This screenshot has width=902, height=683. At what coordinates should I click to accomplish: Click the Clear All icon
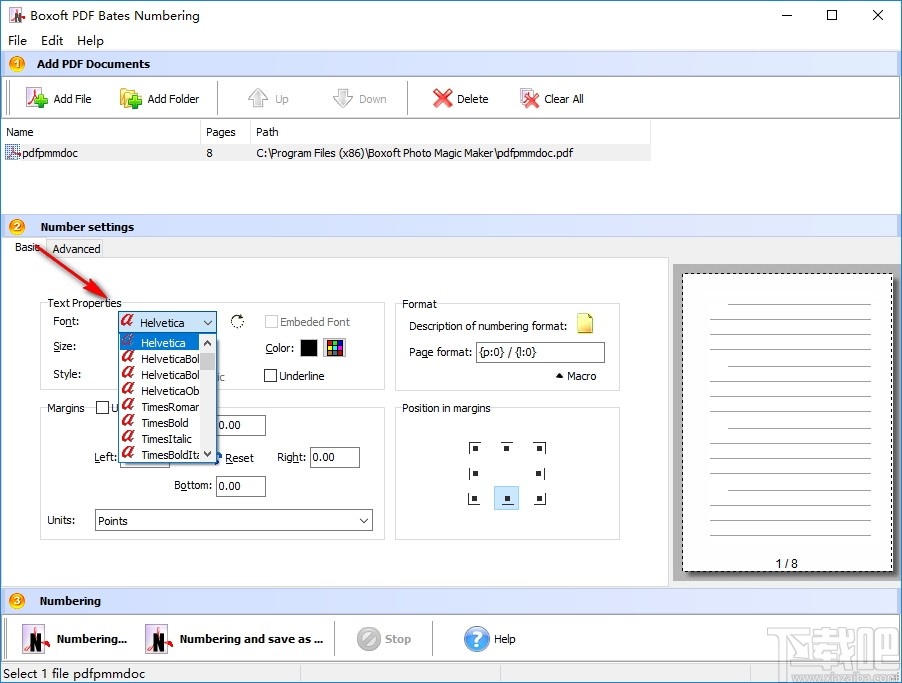[528, 98]
